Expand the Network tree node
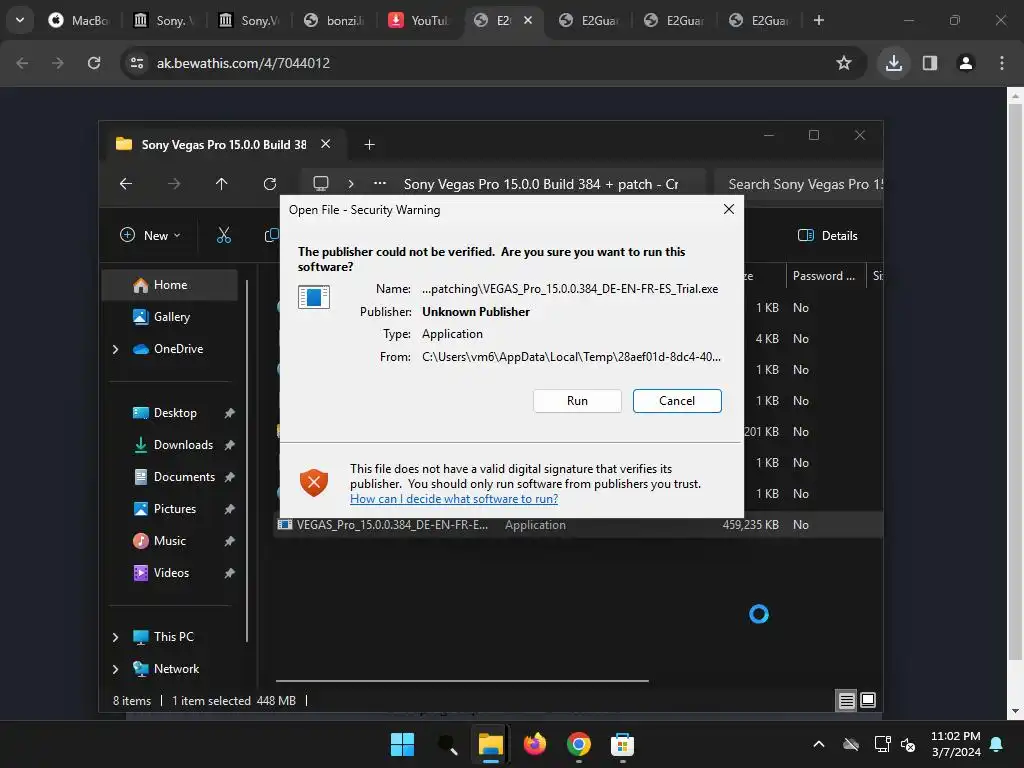This screenshot has width=1024, height=768. (x=116, y=669)
